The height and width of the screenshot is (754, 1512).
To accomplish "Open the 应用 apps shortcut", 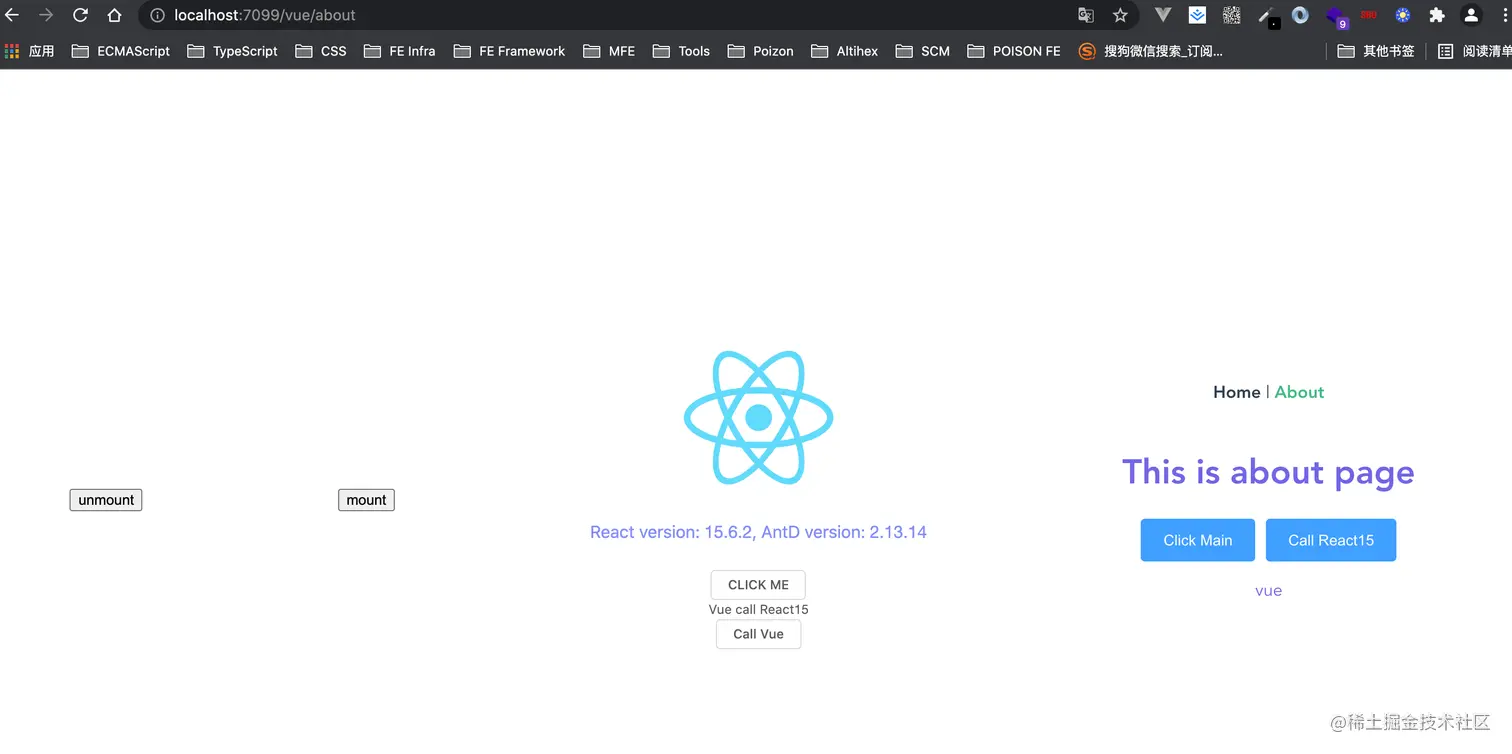I will coord(29,51).
